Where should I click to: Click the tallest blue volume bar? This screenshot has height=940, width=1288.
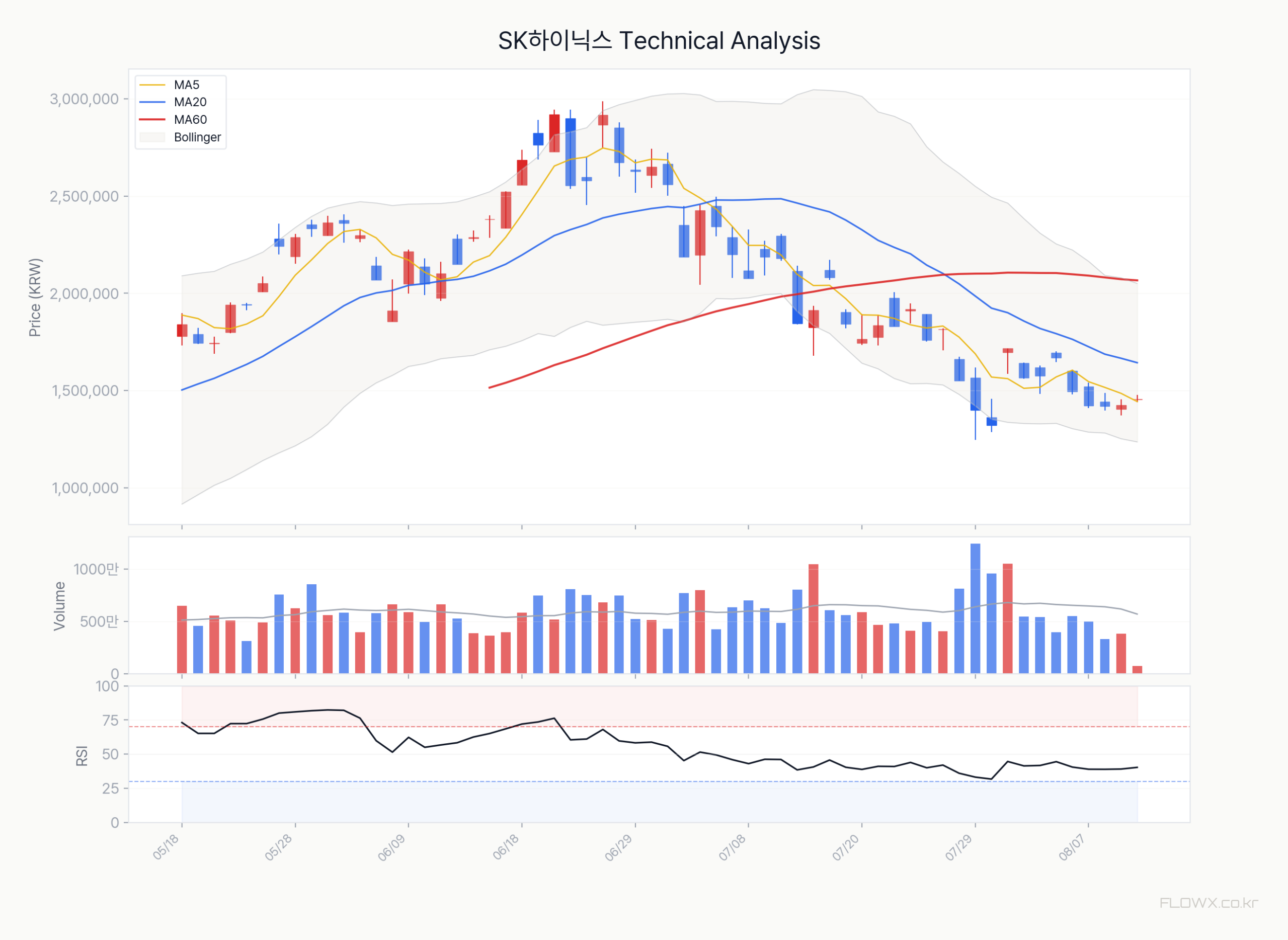(975, 608)
